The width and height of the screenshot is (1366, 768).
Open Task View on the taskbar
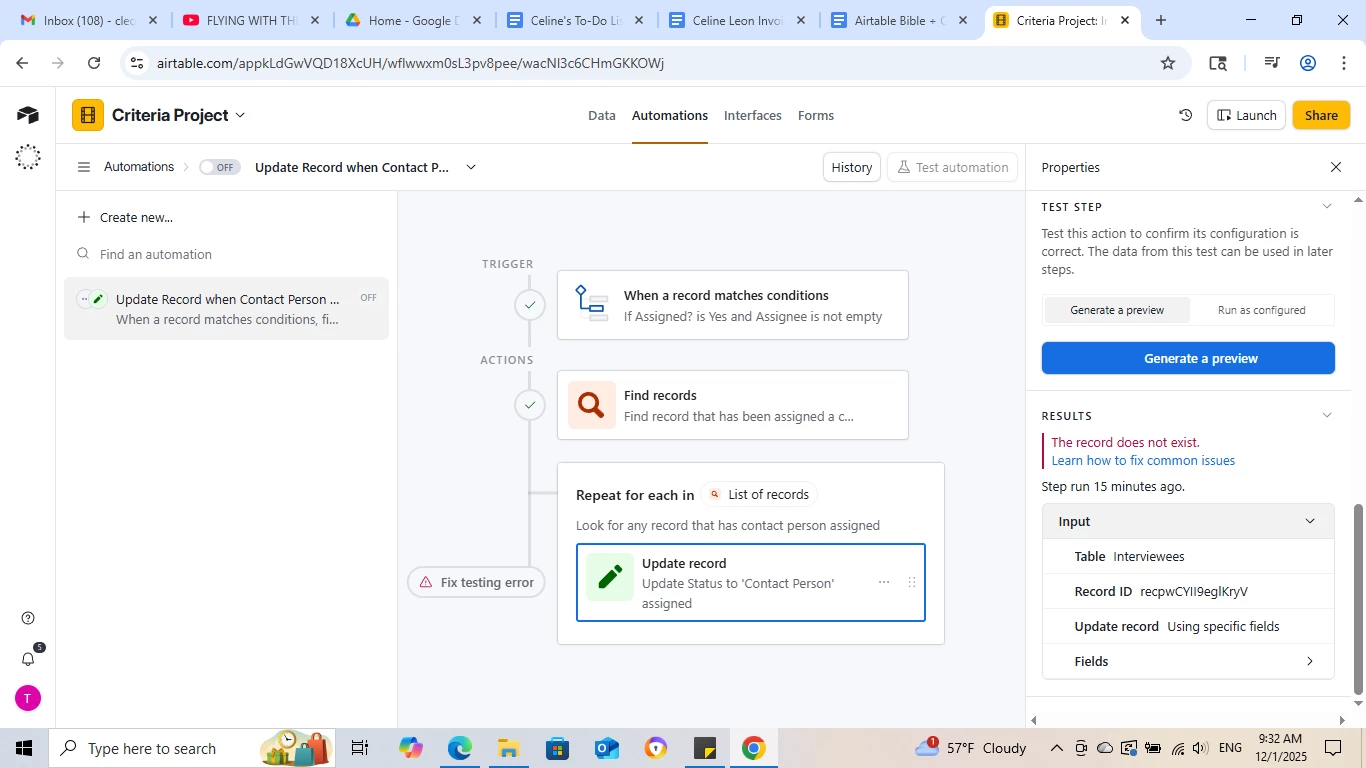pos(360,748)
